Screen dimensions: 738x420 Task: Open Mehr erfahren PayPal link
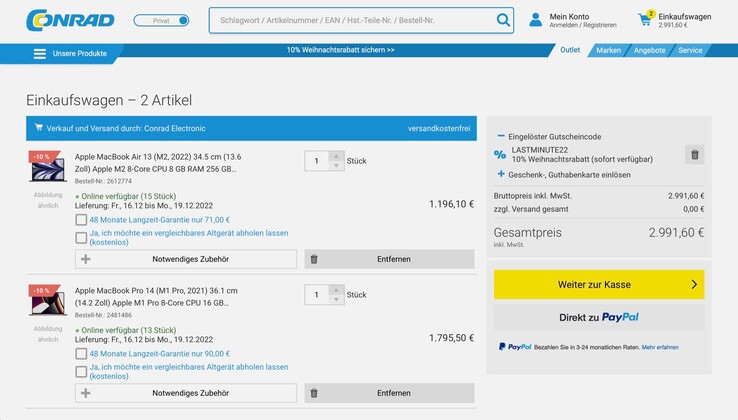pos(660,347)
